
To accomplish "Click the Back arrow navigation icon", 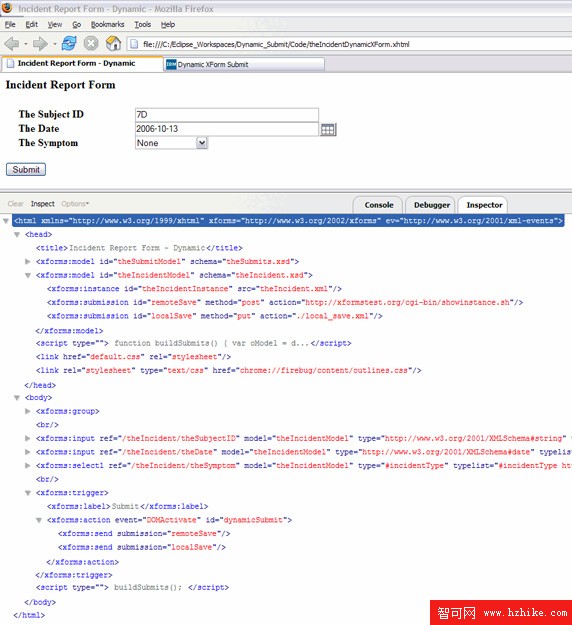I will (x=12, y=43).
